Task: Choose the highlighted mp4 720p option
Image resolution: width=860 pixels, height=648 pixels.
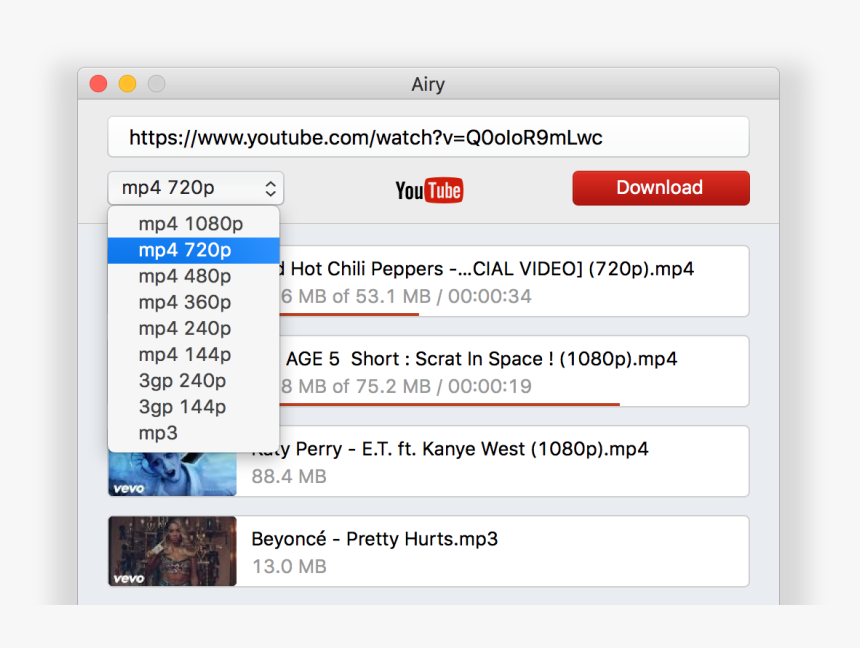Action: point(194,250)
